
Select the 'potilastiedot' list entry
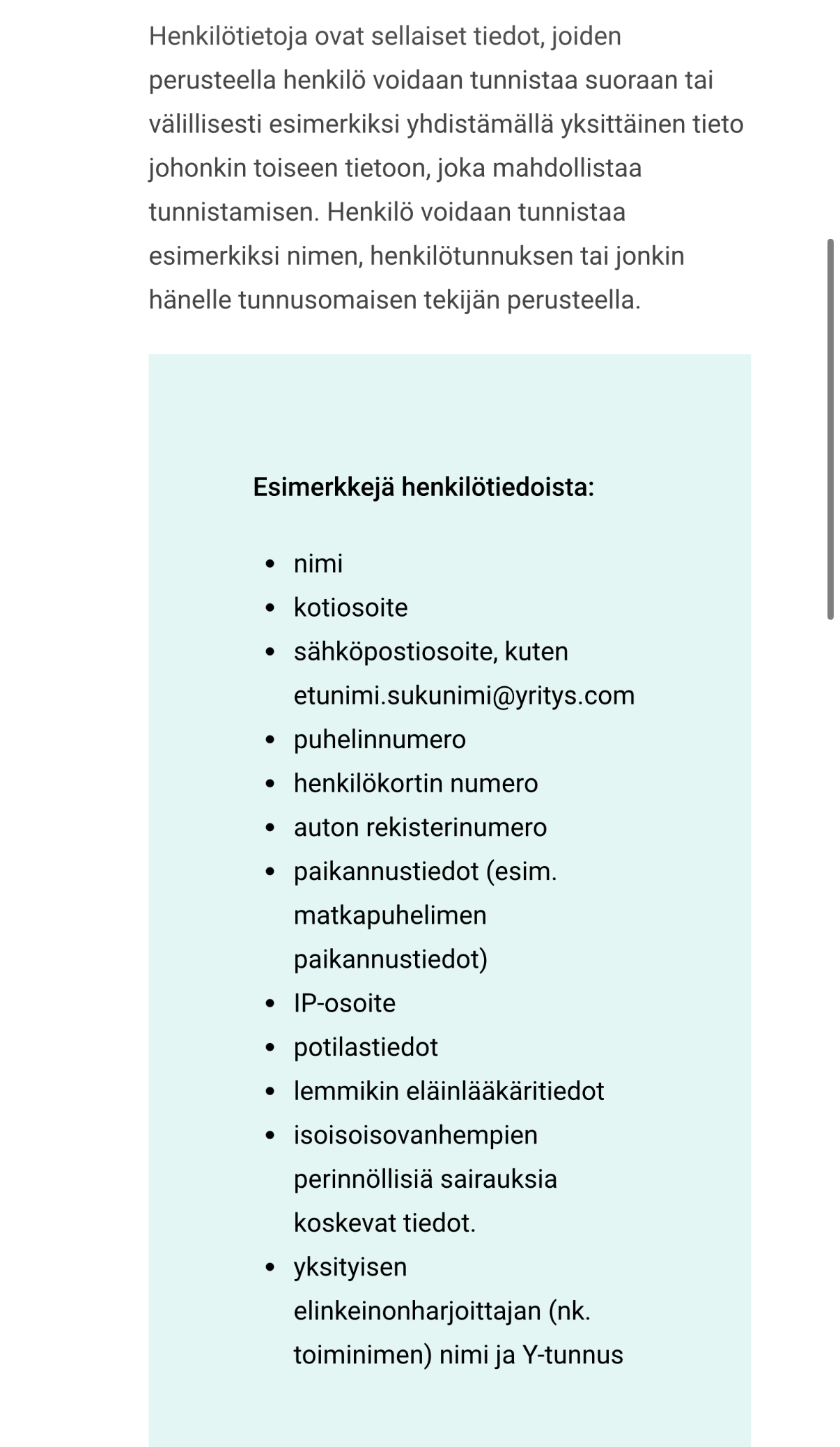click(366, 1047)
